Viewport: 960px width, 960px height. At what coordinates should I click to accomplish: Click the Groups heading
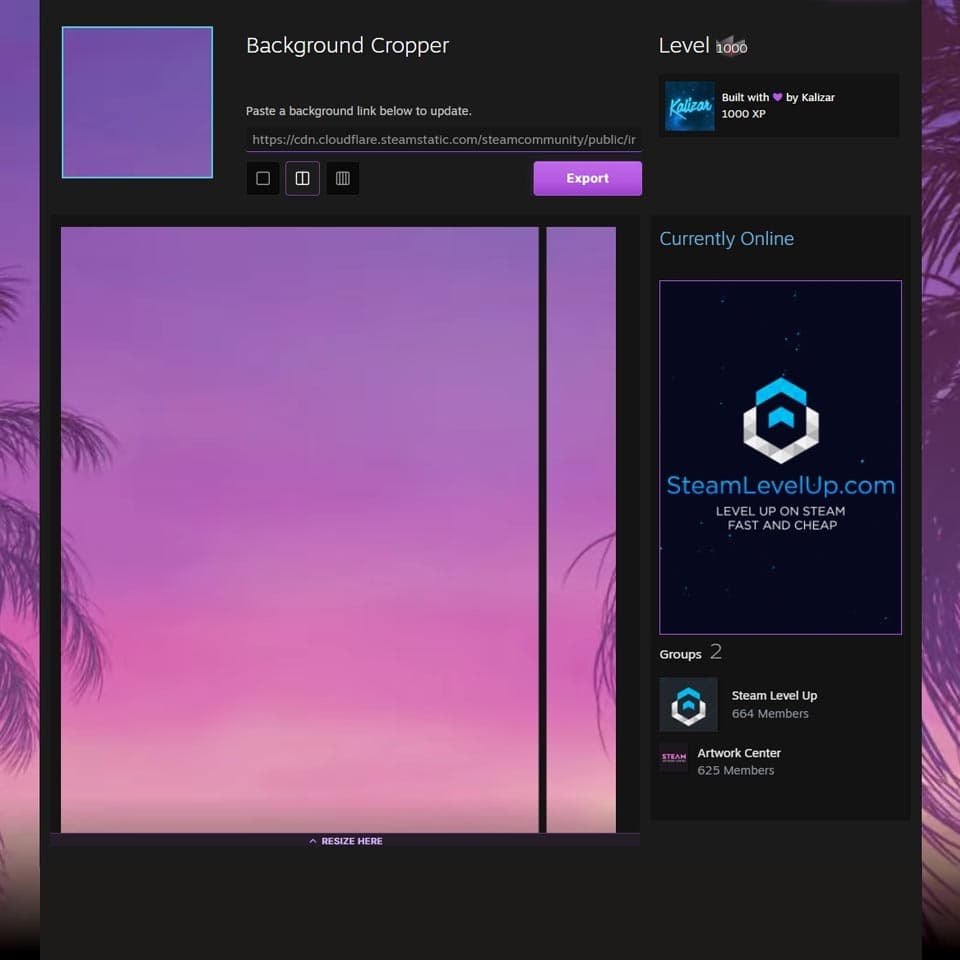click(x=680, y=654)
